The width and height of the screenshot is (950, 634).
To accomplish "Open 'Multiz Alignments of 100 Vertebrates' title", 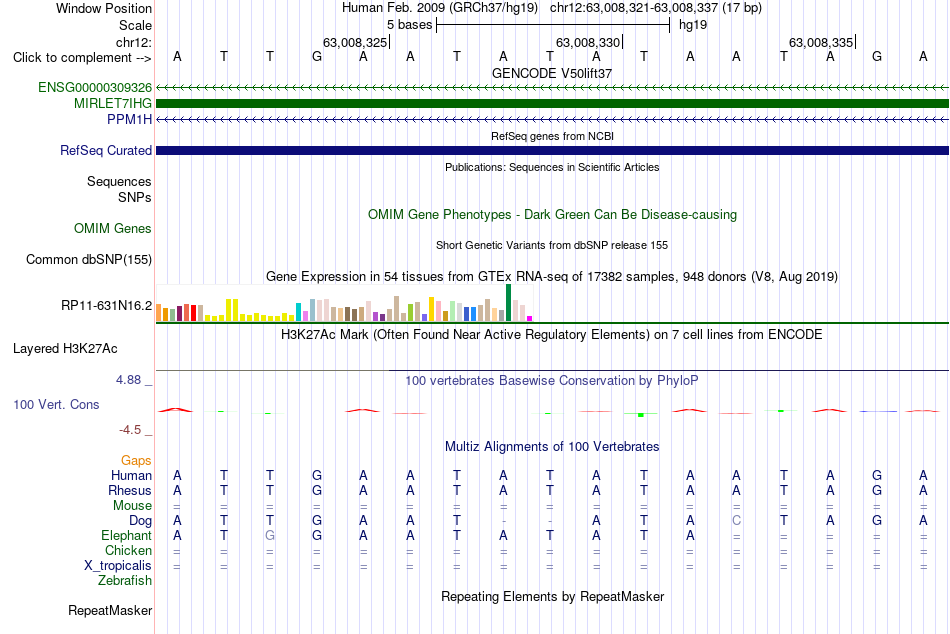I will click(552, 447).
